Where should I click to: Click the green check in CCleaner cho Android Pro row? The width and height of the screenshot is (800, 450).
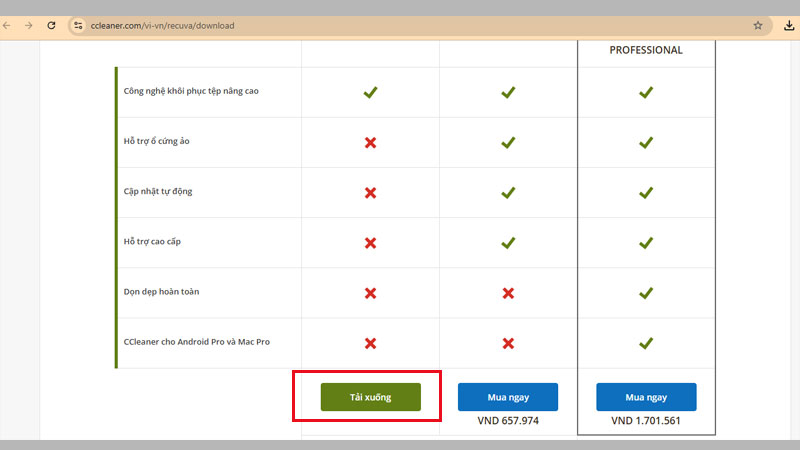(646, 343)
